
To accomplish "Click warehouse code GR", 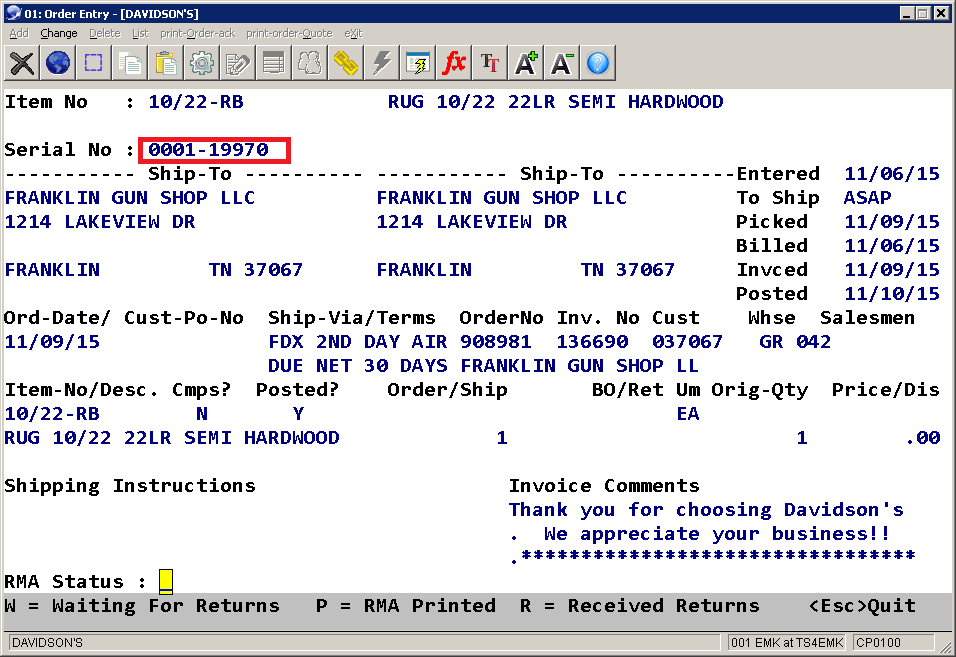I will (x=771, y=342).
